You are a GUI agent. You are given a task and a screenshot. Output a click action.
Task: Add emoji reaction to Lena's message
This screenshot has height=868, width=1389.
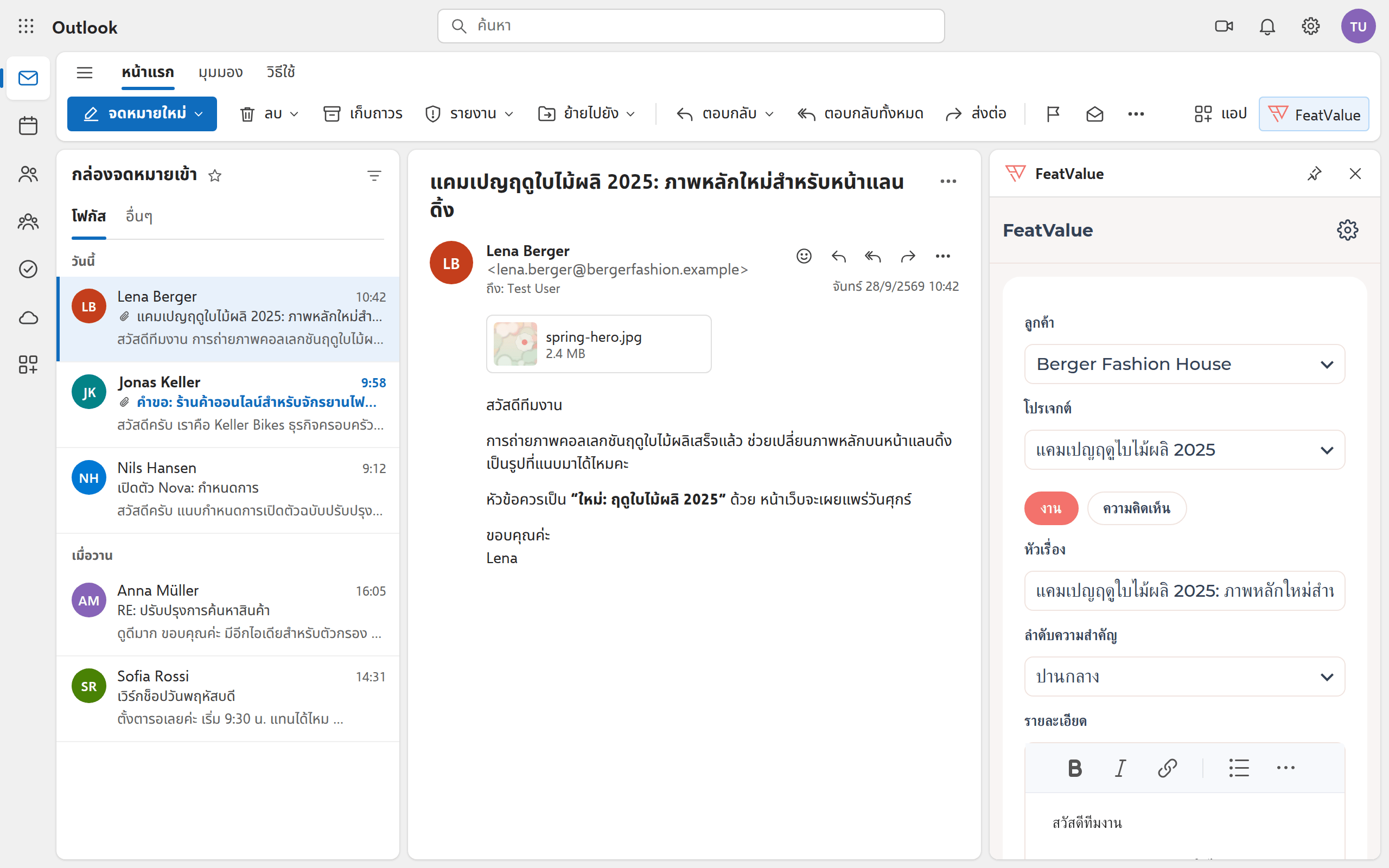click(804, 256)
